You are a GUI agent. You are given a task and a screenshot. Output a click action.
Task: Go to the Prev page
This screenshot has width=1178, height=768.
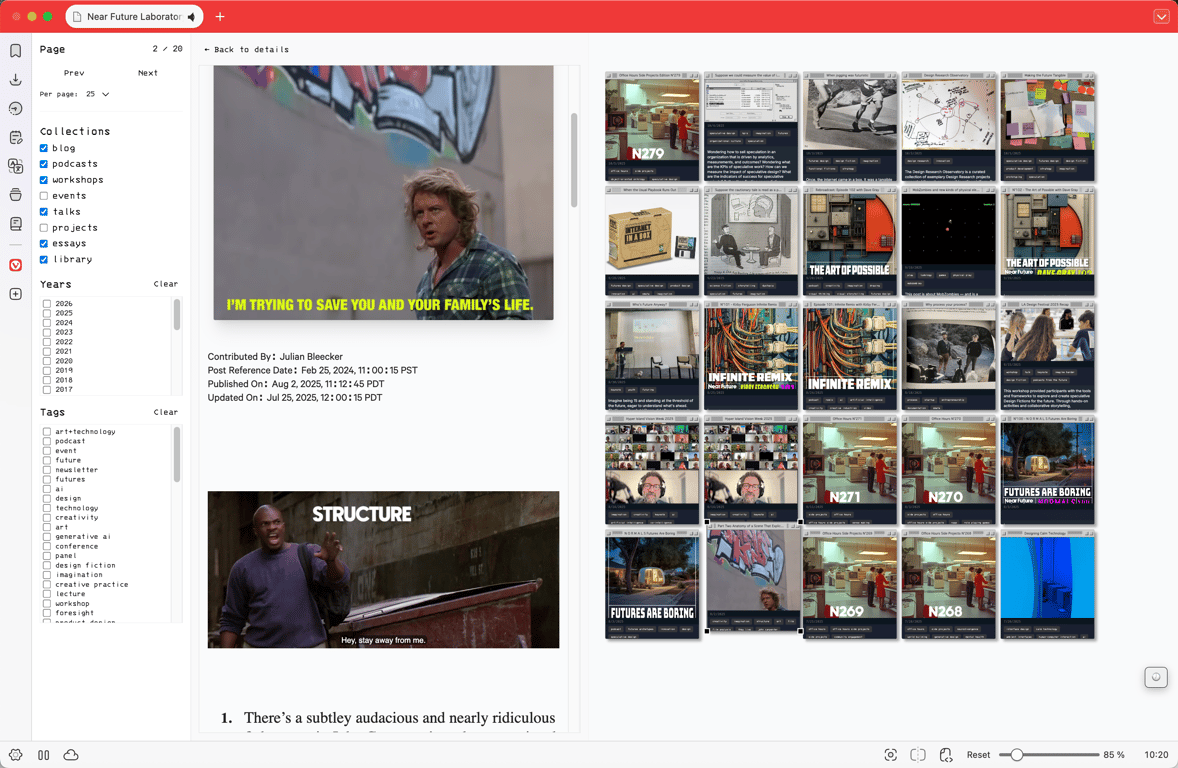pyautogui.click(x=74, y=73)
